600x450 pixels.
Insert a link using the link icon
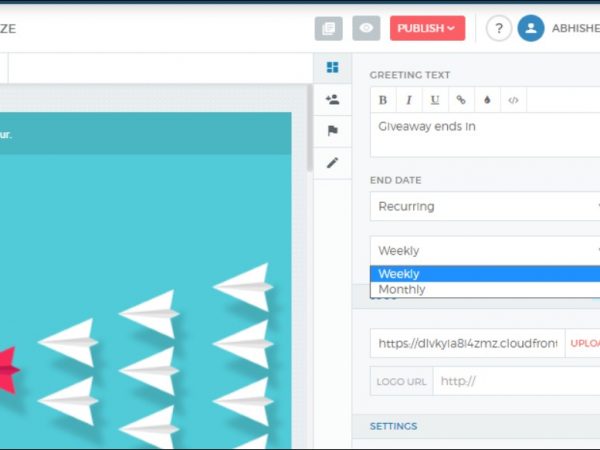click(x=460, y=100)
